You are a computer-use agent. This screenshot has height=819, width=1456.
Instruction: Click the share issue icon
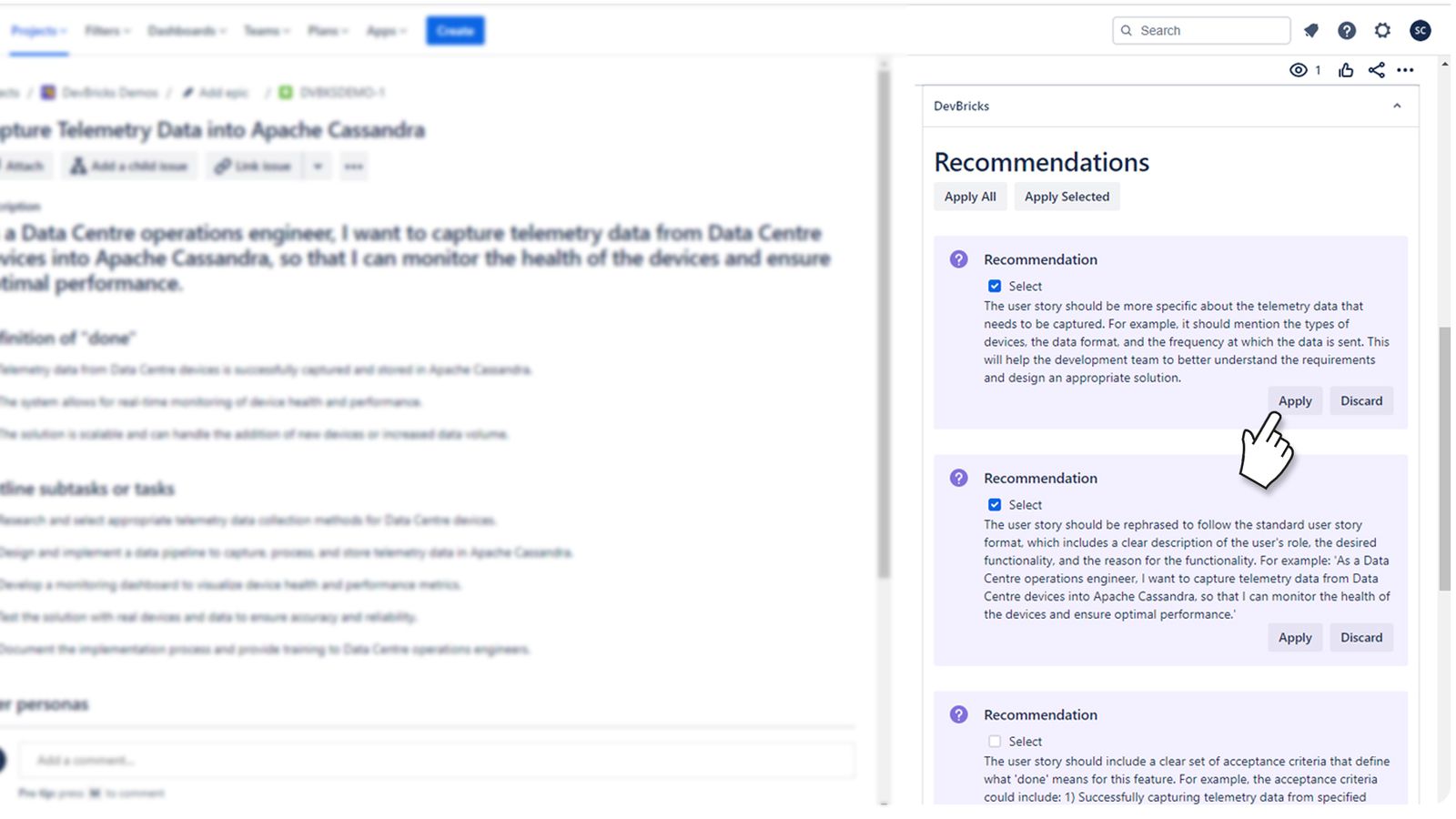tap(1377, 70)
